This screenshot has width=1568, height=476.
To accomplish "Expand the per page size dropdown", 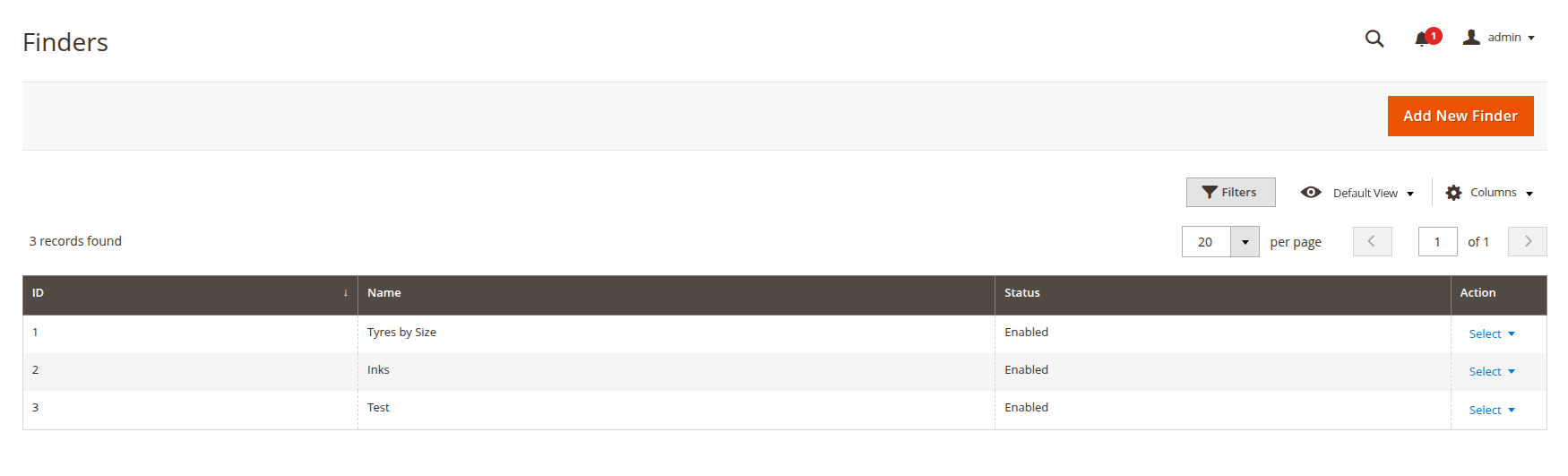I will tap(1245, 242).
